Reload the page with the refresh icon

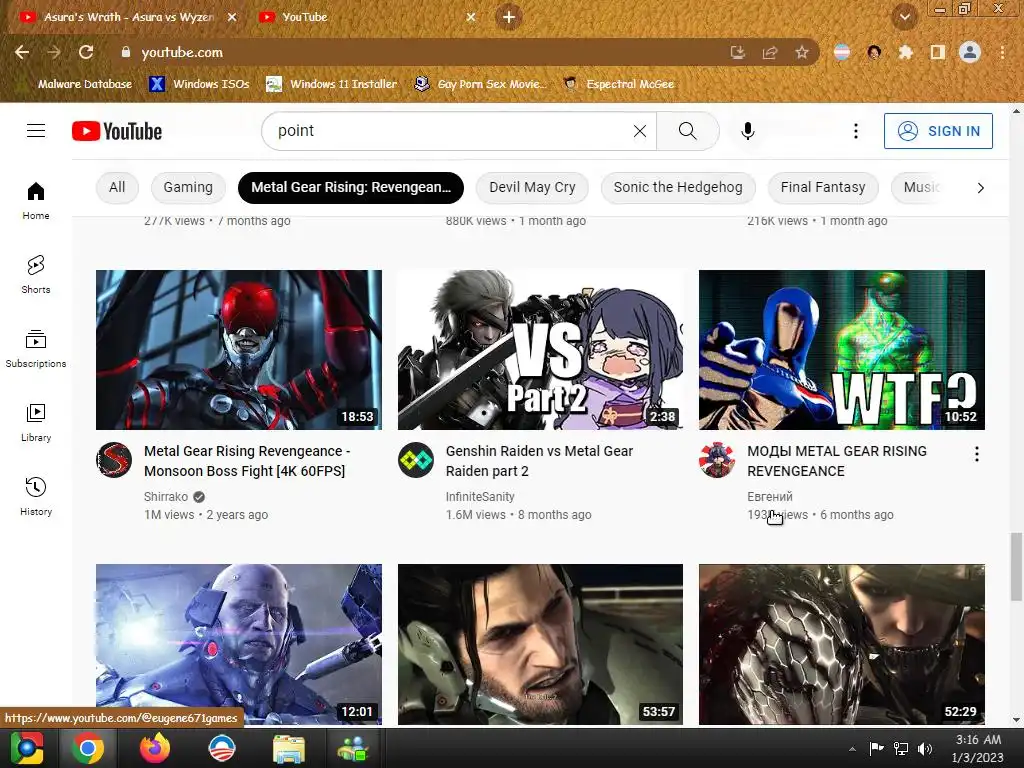click(x=86, y=52)
